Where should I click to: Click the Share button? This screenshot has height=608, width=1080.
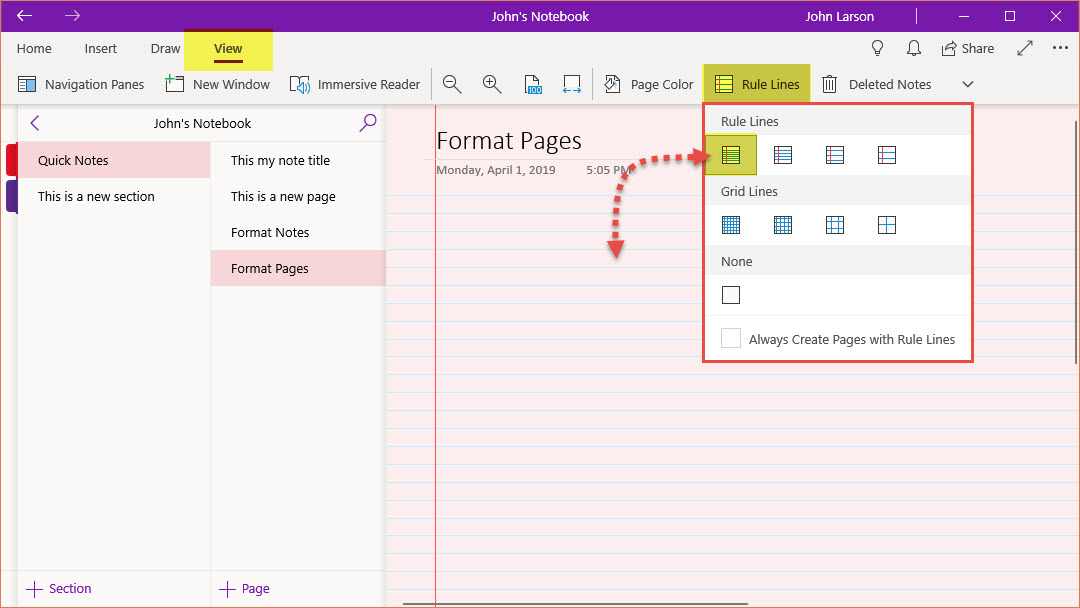tap(967, 48)
